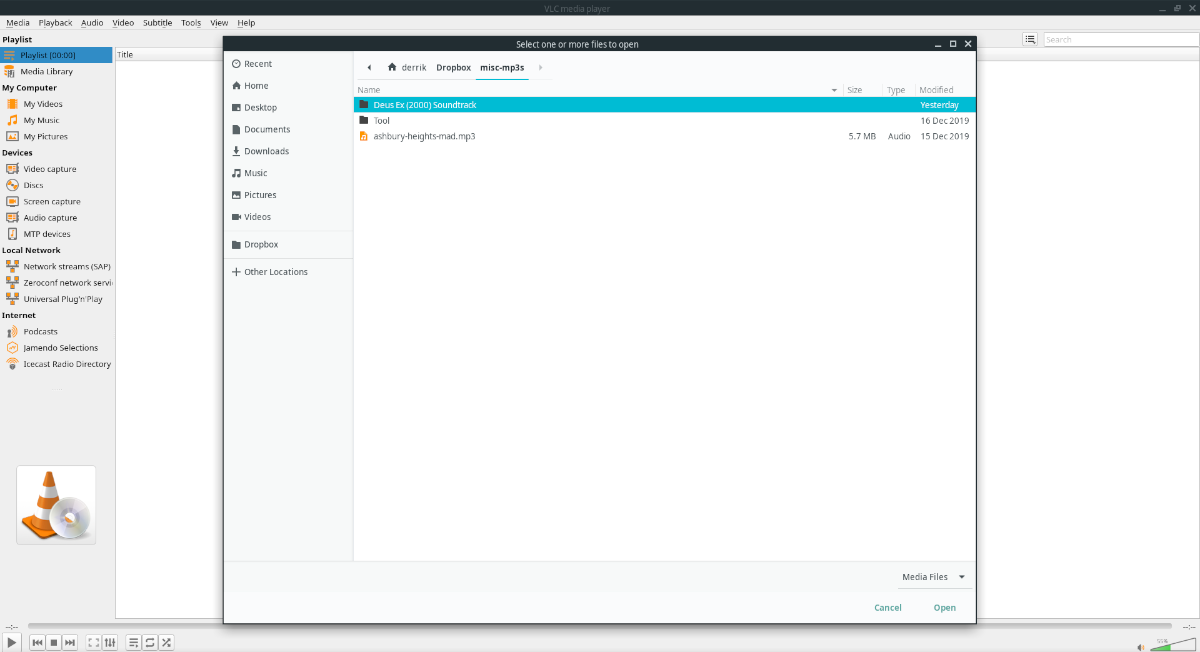Skip to next media icon
Image resolution: width=1200 pixels, height=652 pixels.
click(x=69, y=642)
